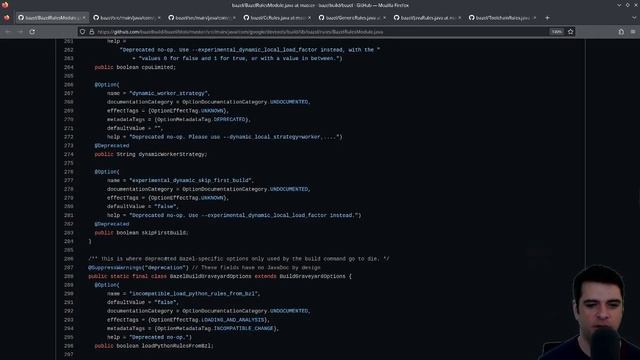Click the @Deprecated annotation on line 282

click(x=112, y=224)
